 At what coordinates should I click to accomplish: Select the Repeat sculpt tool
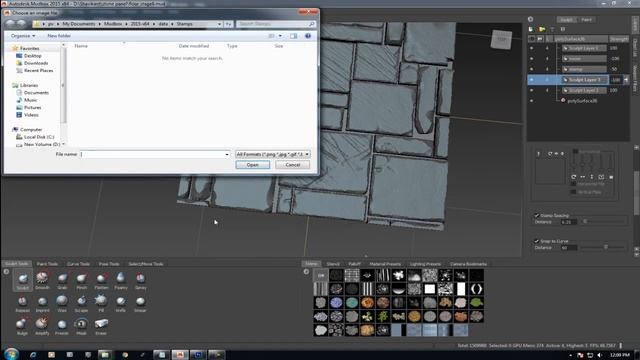coord(22,303)
